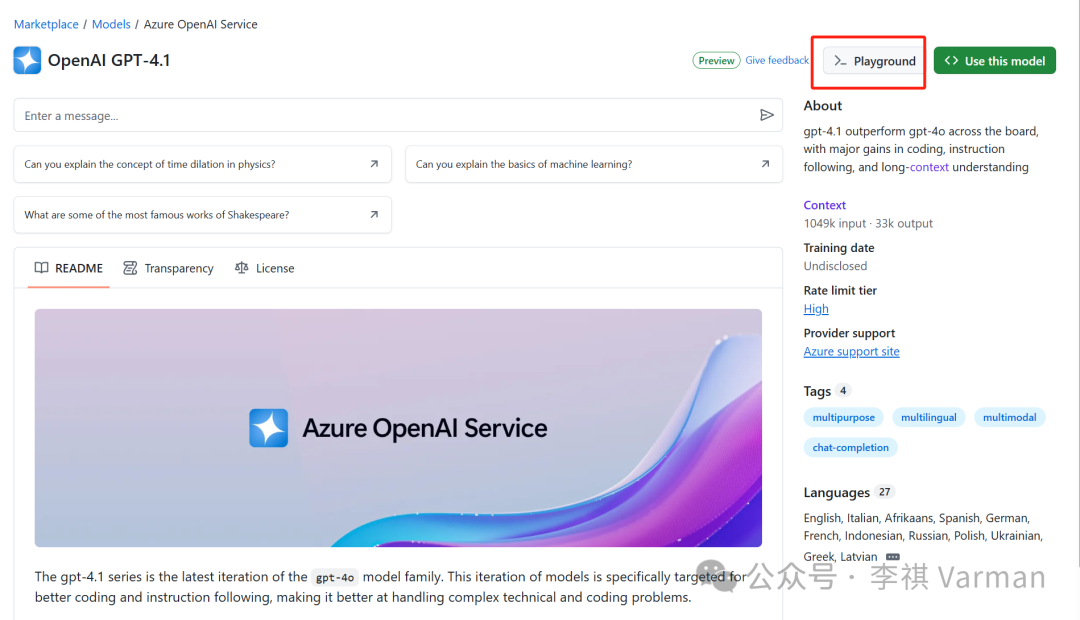Click the multimodal tag
The width and height of the screenshot is (1080, 620).
coord(1009,417)
